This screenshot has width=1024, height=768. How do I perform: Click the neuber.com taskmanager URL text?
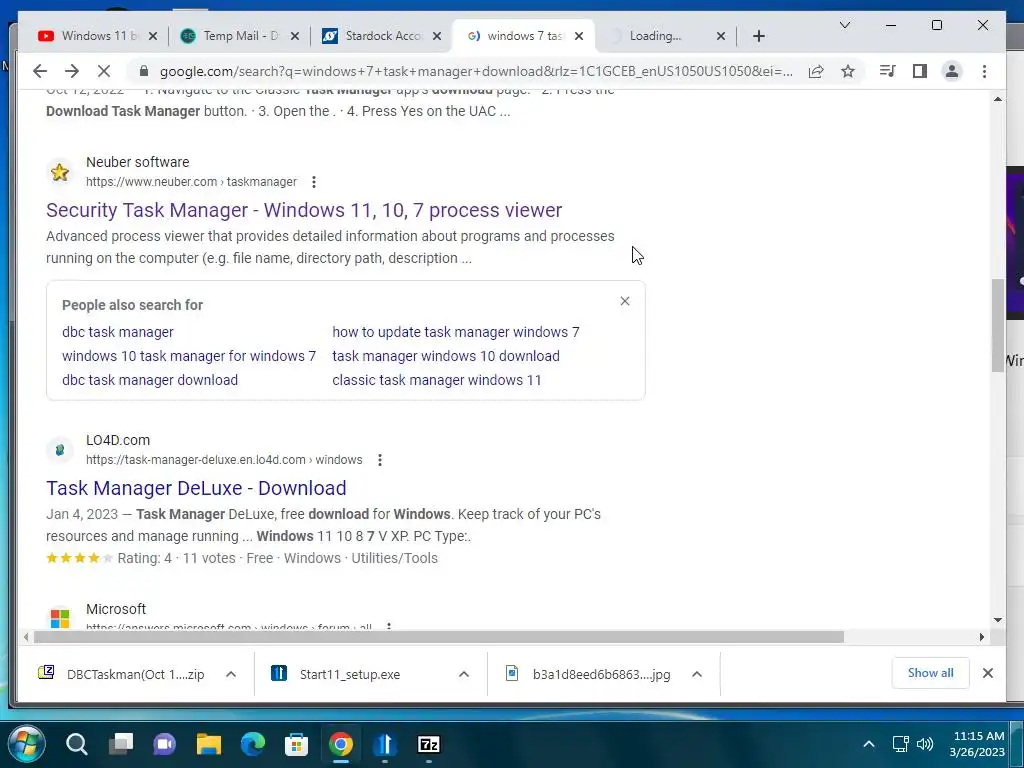tap(191, 182)
